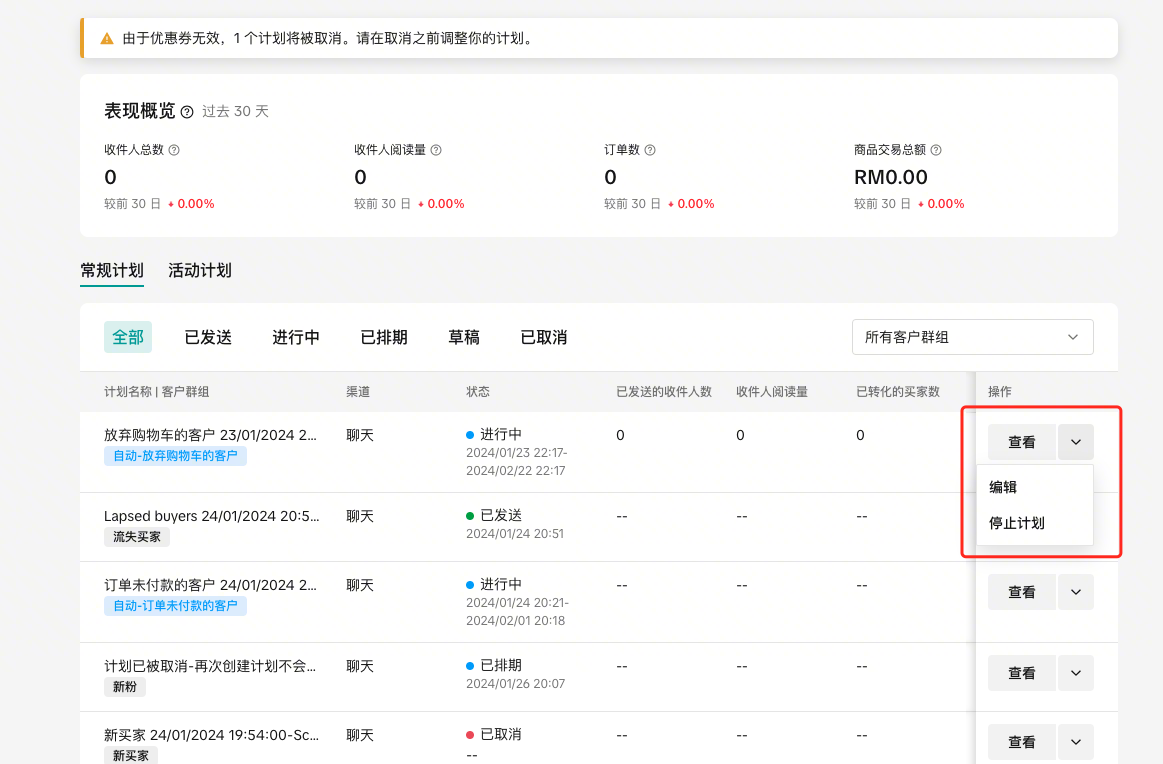
Task: Choose 停止计划 in the dropdown menu
Action: pyautogui.click(x=1017, y=523)
